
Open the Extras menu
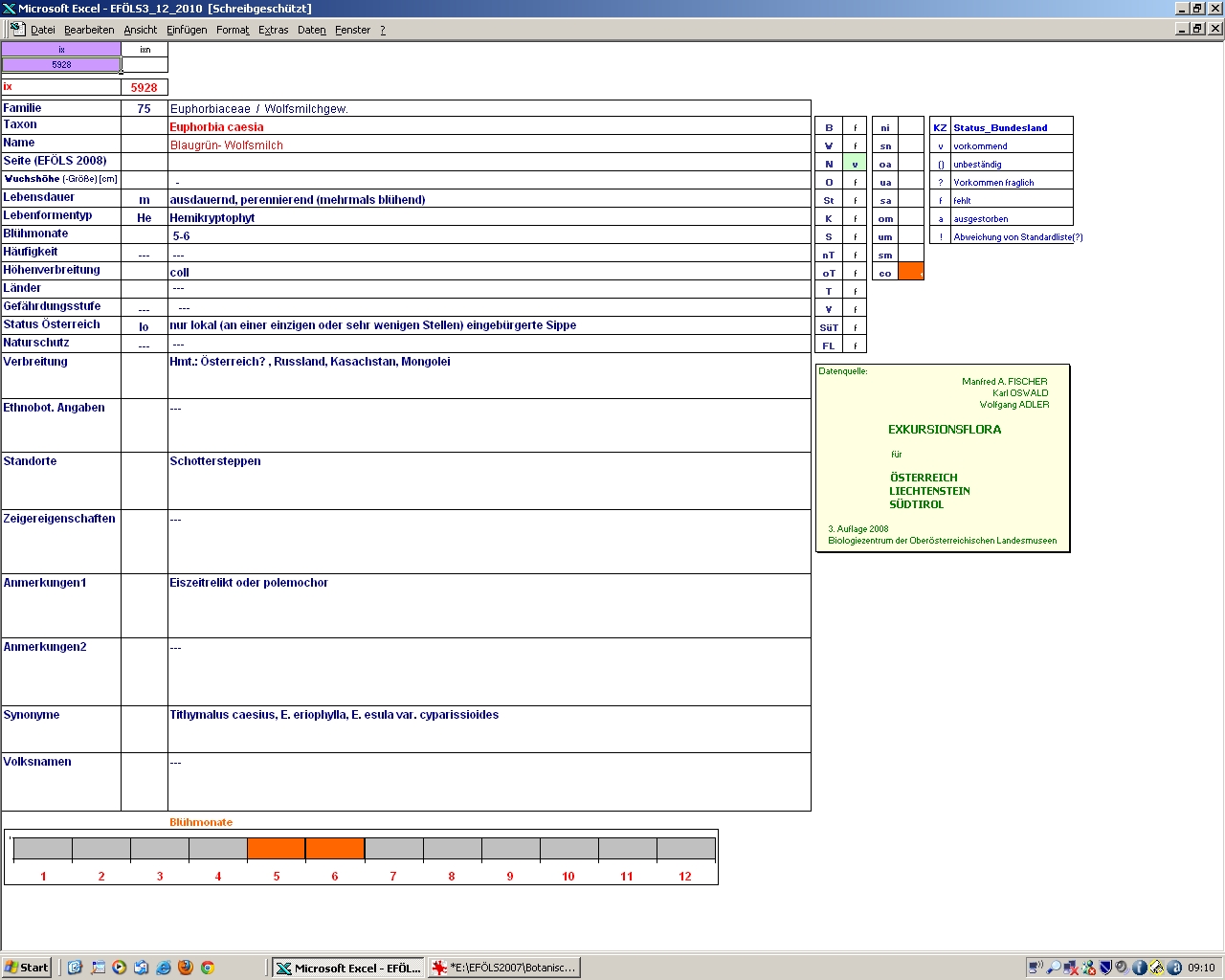click(273, 30)
